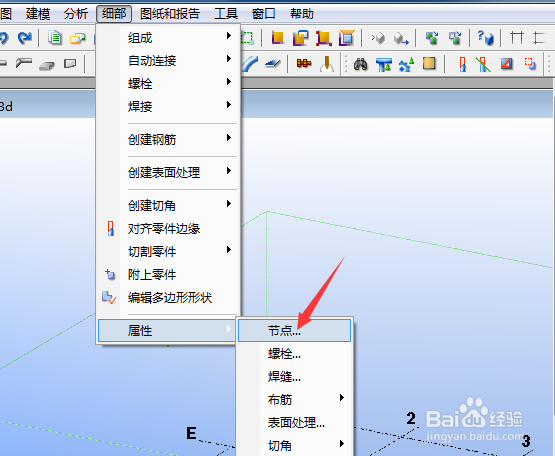The width and height of the screenshot is (555, 456).
Task: Select the contour plate outline icon
Action: 70,64
